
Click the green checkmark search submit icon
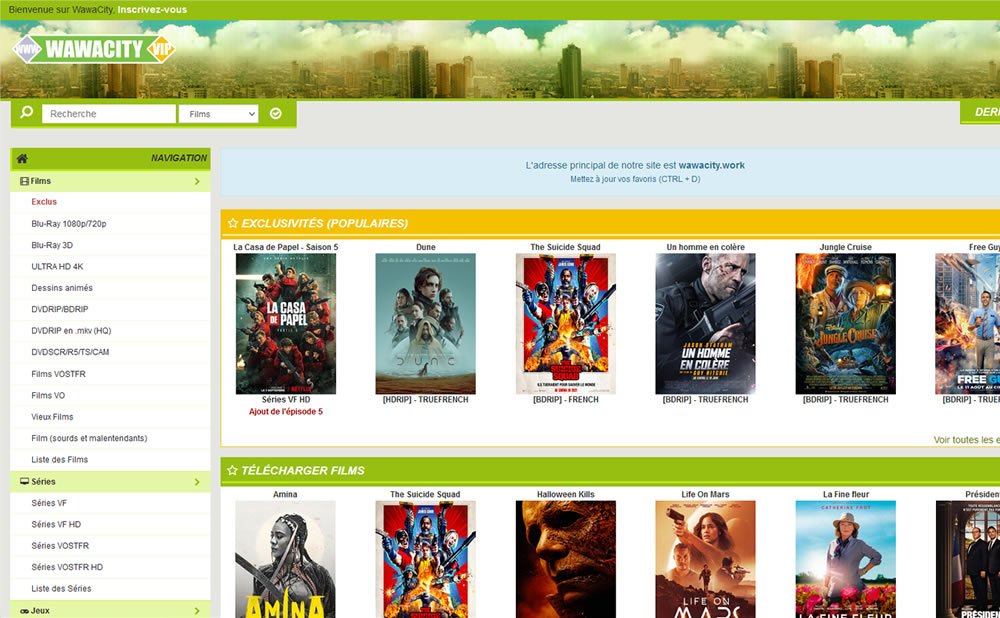(x=276, y=114)
